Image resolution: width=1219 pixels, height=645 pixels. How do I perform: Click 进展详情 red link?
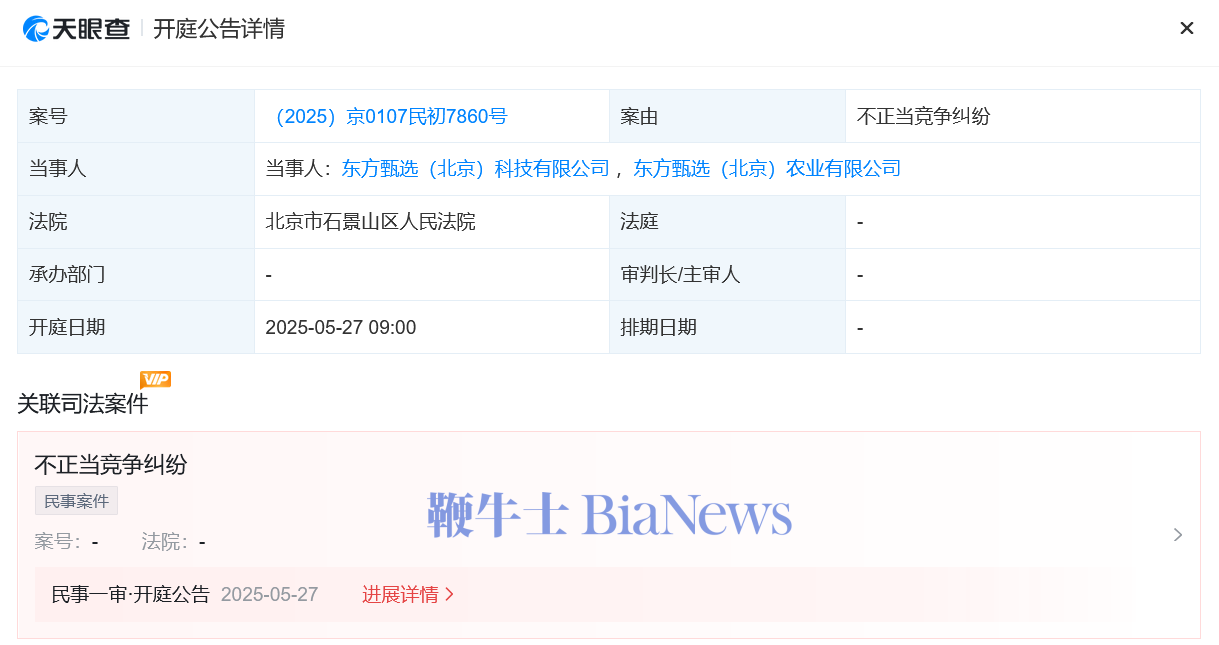click(x=400, y=594)
